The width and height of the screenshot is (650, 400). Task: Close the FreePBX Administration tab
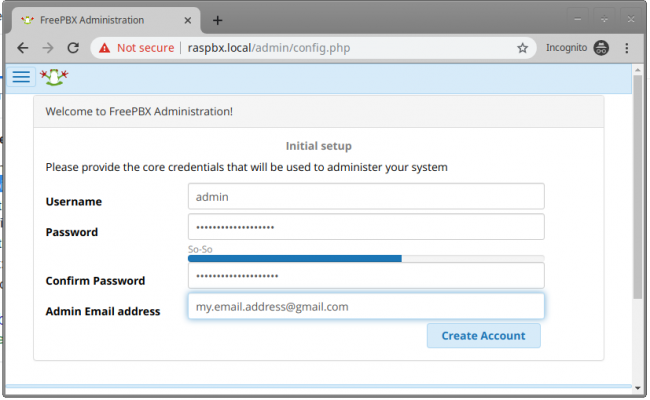[188, 20]
